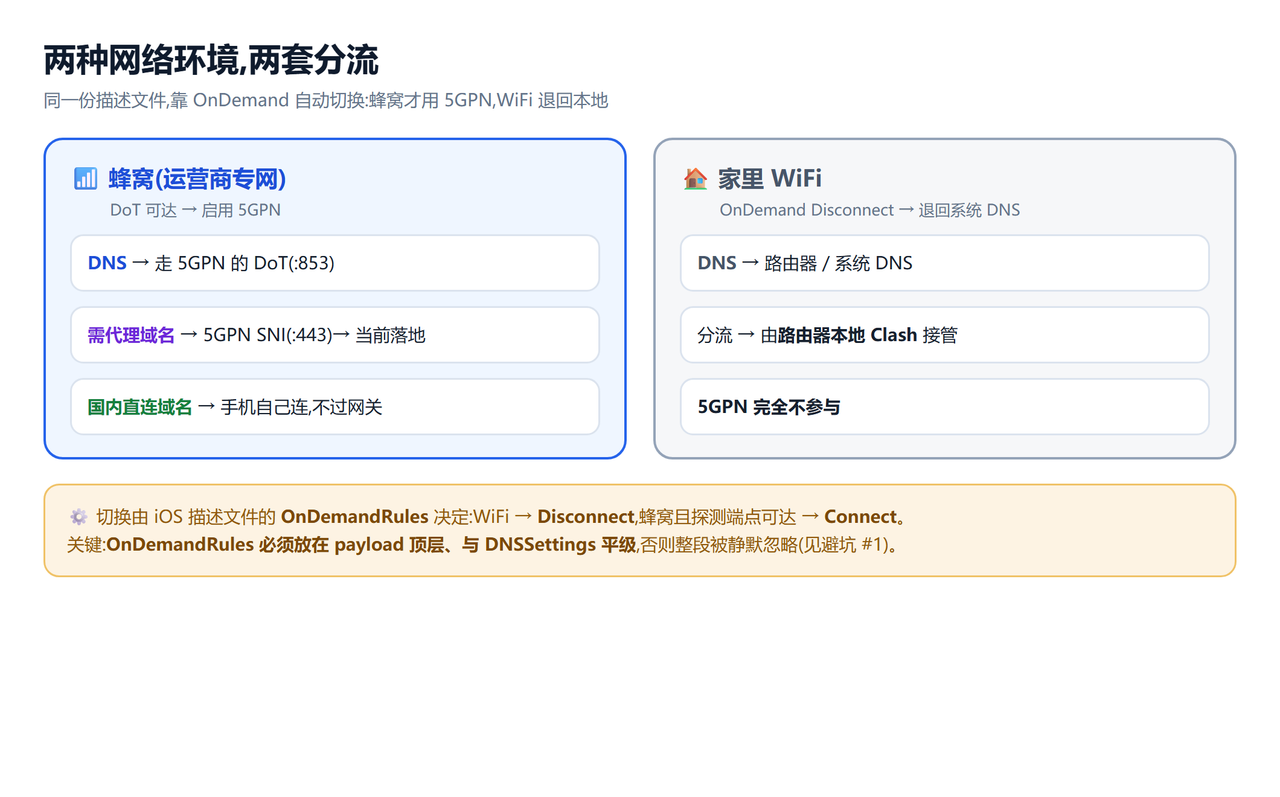Click the row 5GPN 完全不参与
The height and width of the screenshot is (797, 1280).
[945, 407]
